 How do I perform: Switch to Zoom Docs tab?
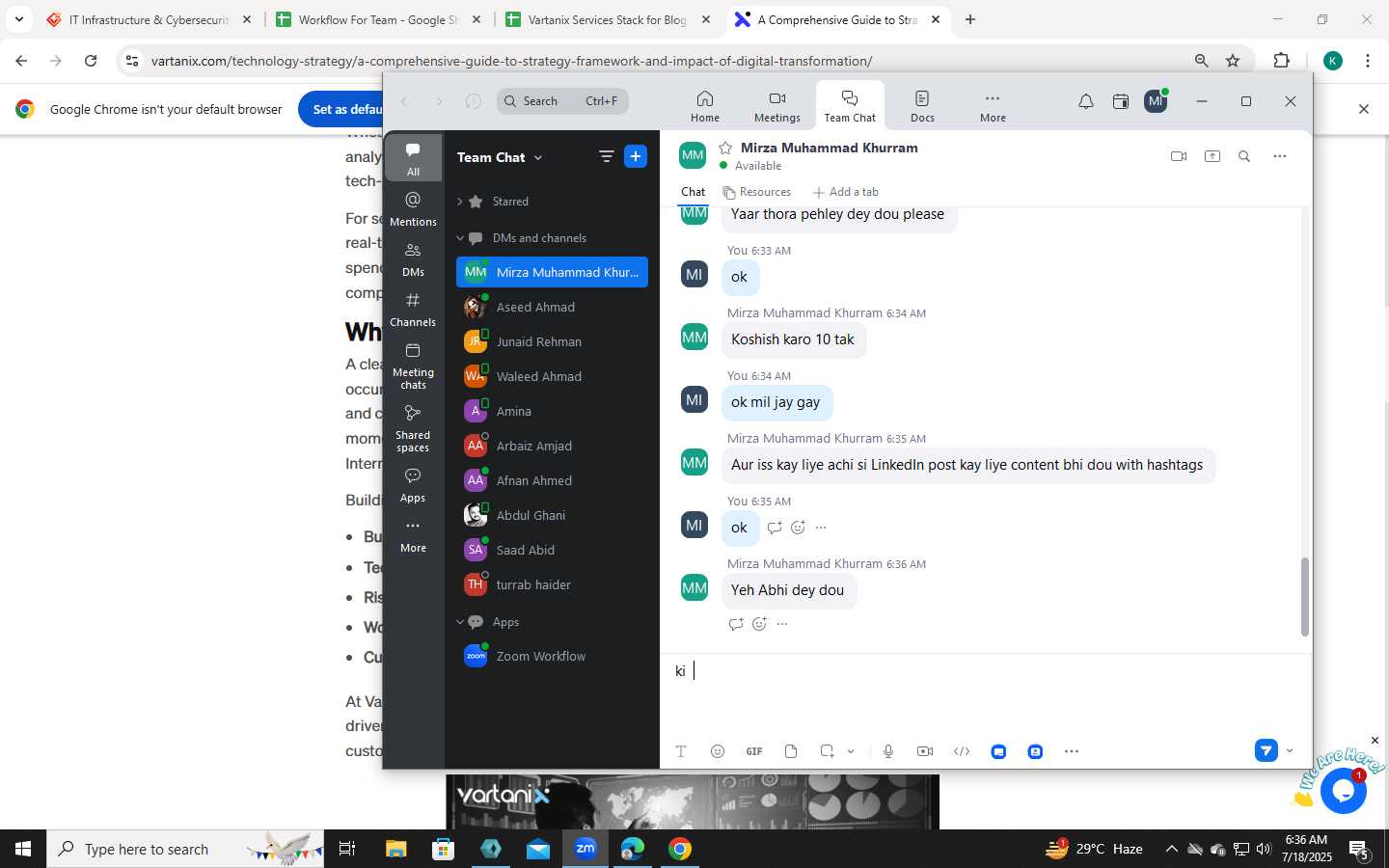[x=922, y=106]
